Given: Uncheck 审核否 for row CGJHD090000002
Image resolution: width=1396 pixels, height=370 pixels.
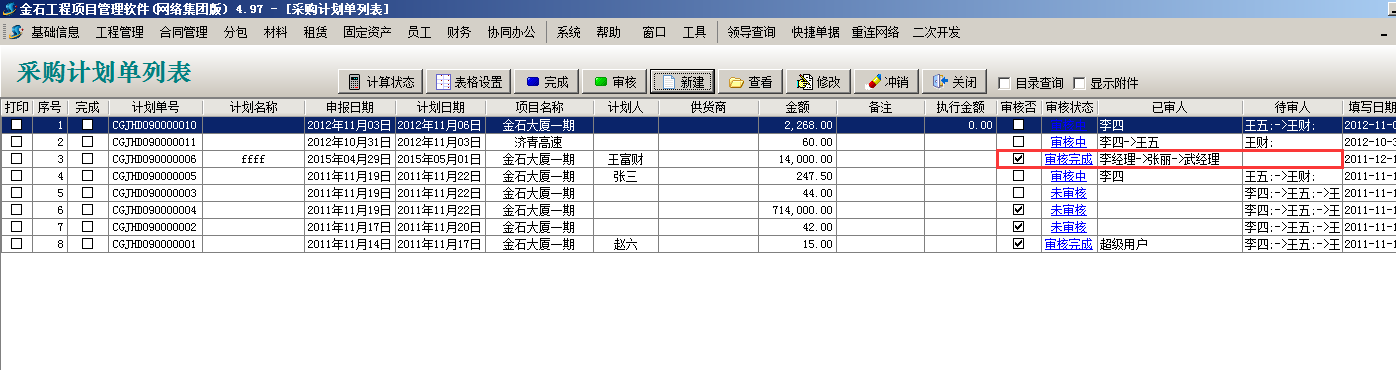Looking at the screenshot, I should click(1018, 226).
